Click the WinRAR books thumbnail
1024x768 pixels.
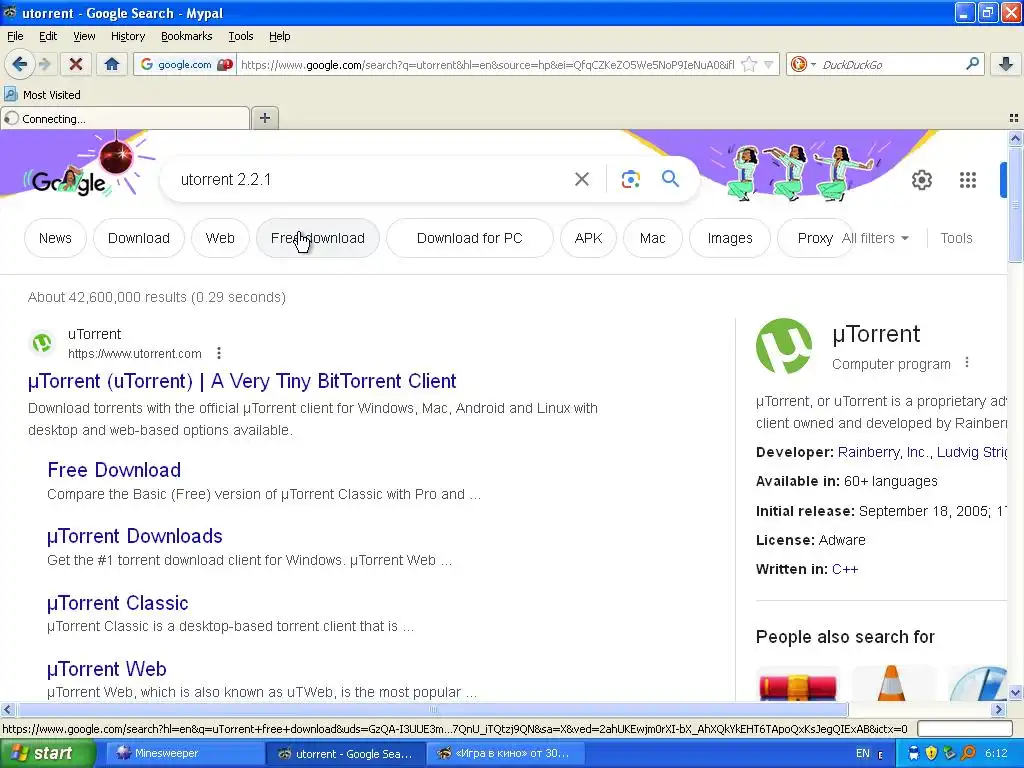click(797, 683)
